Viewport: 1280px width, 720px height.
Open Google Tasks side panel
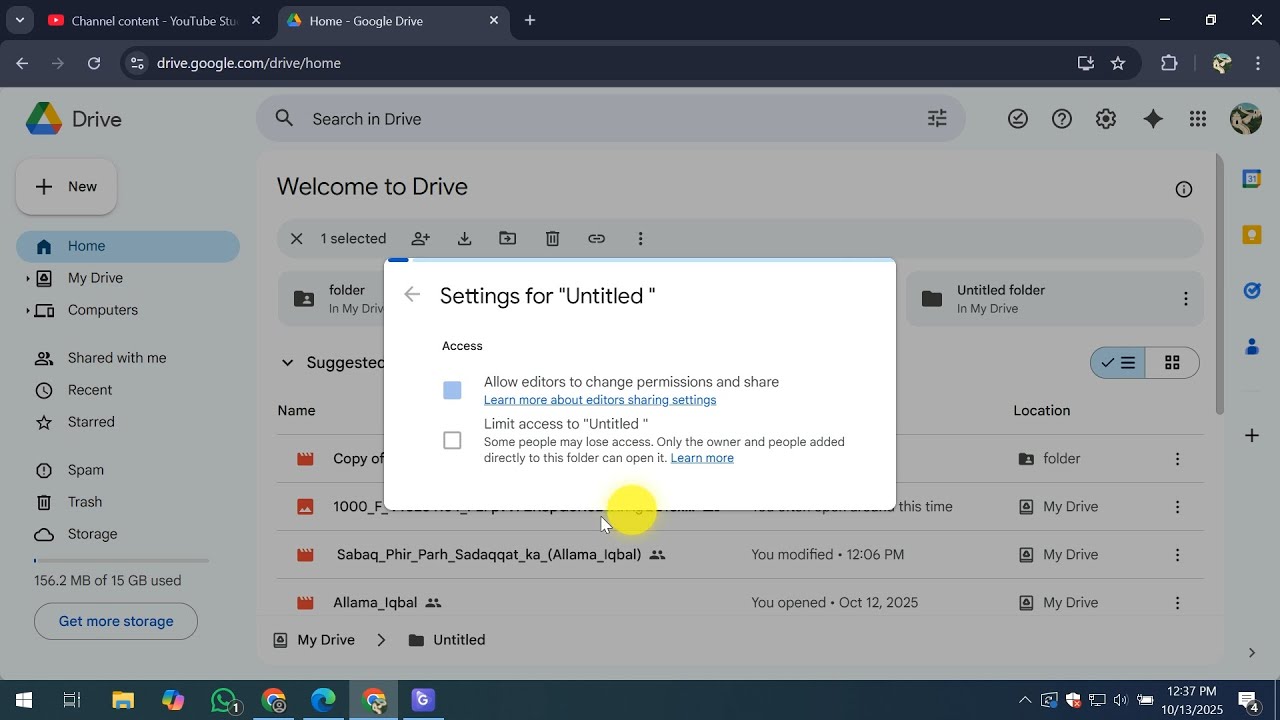1251,291
